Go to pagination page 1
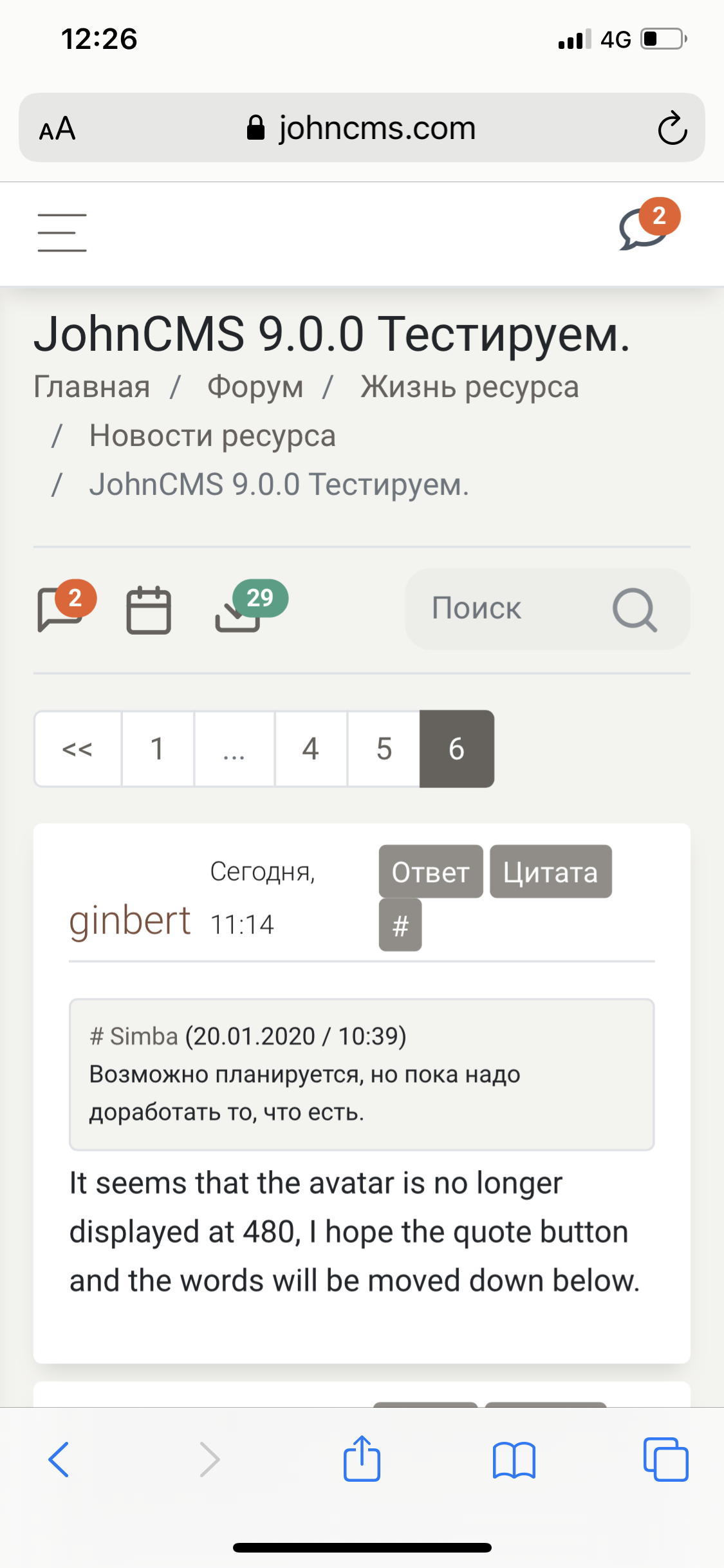This screenshot has width=724, height=1568. [x=157, y=749]
